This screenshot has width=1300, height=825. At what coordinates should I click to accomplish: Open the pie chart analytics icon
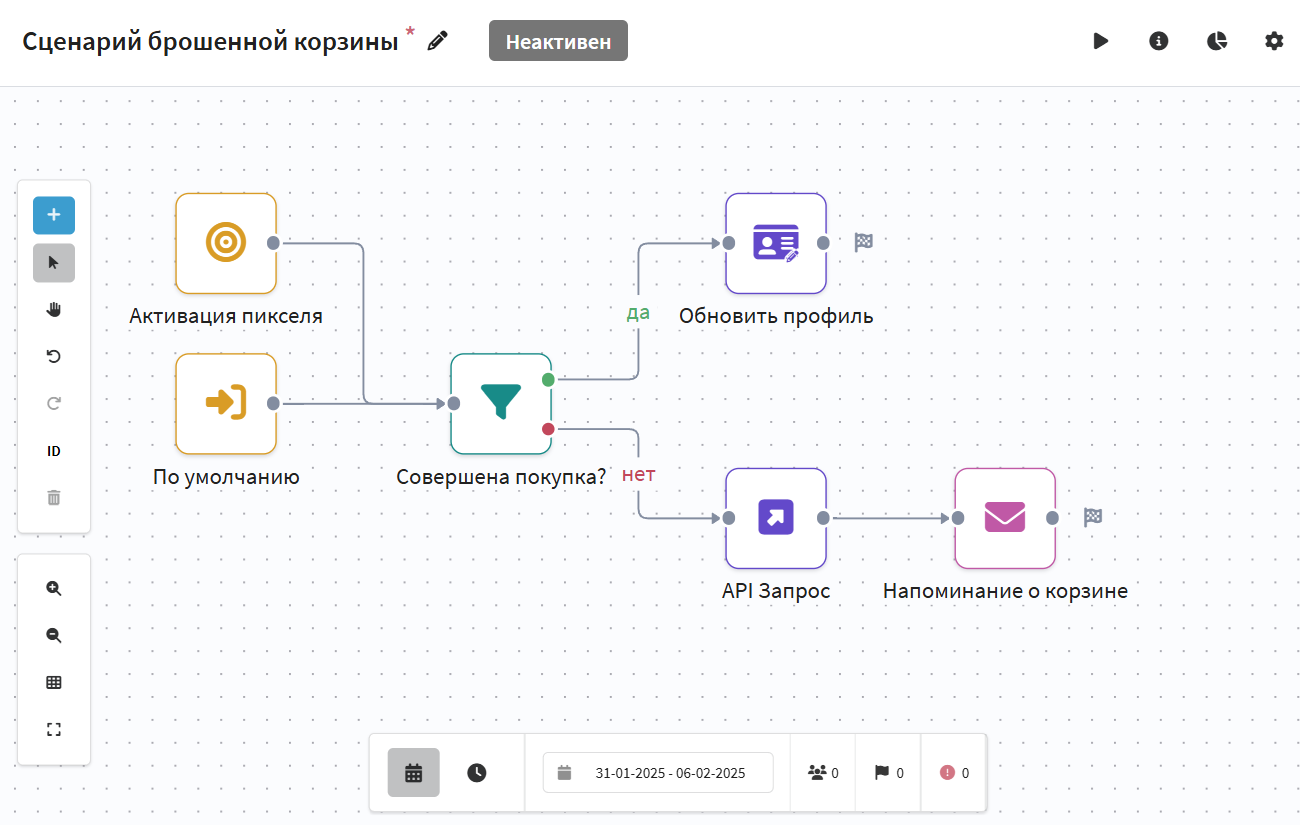1217,41
